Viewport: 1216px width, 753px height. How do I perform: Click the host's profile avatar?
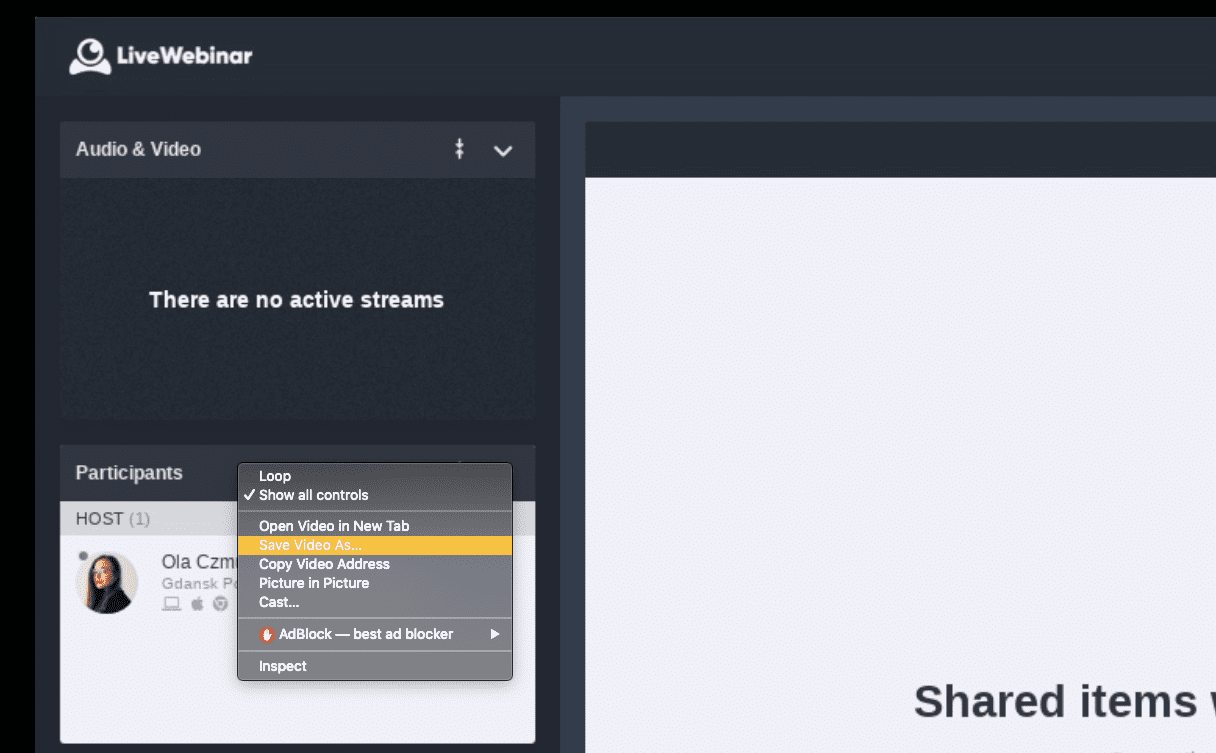coord(107,583)
